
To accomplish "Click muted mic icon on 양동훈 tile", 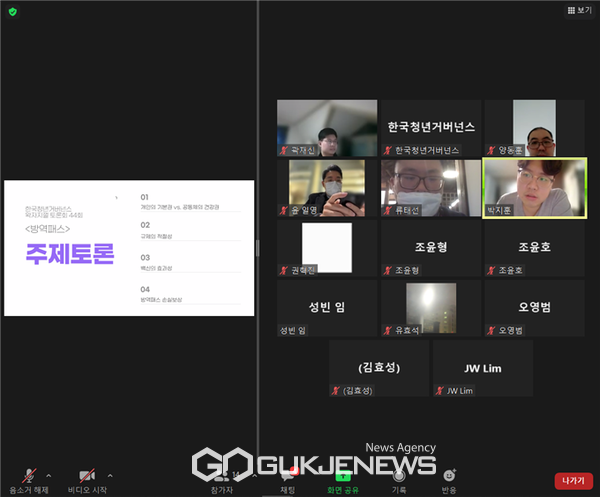I will (x=491, y=150).
